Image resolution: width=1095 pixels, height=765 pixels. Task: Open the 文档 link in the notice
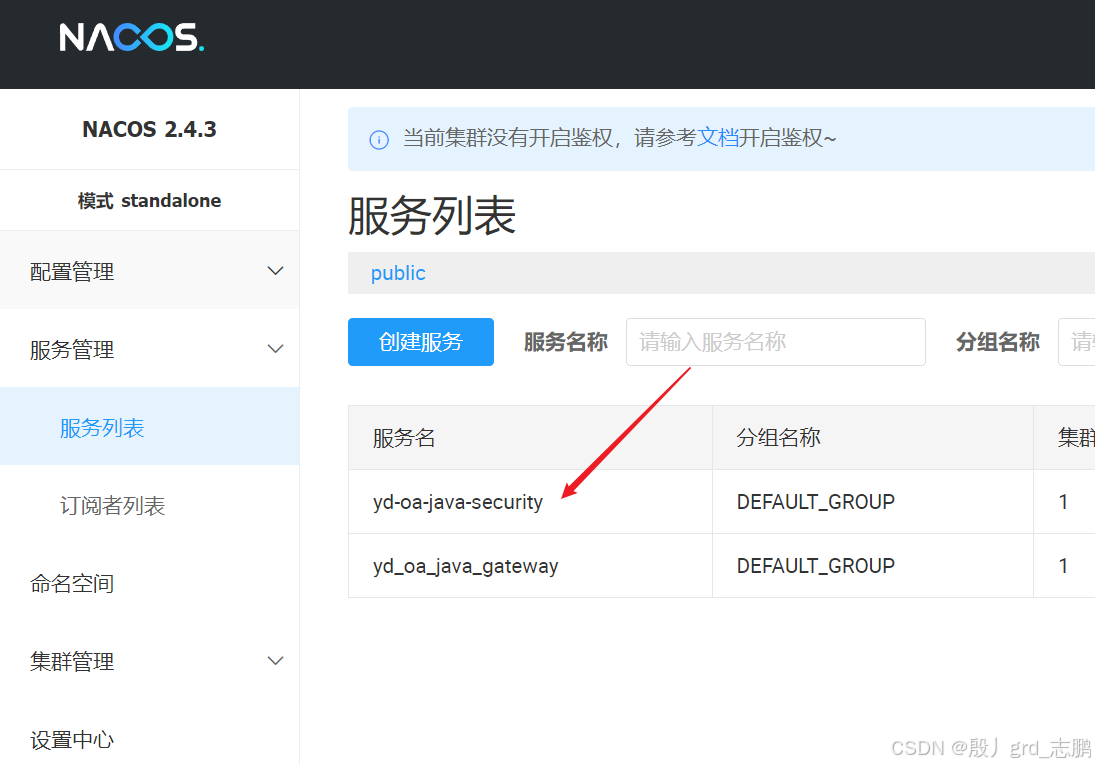click(717, 138)
